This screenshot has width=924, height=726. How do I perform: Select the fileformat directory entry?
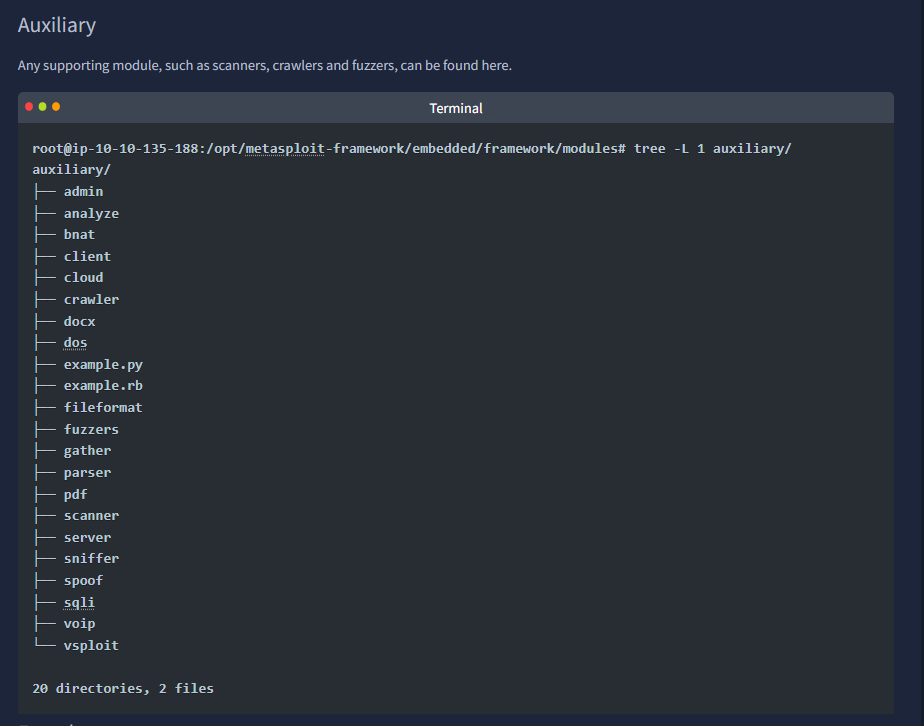pos(103,408)
